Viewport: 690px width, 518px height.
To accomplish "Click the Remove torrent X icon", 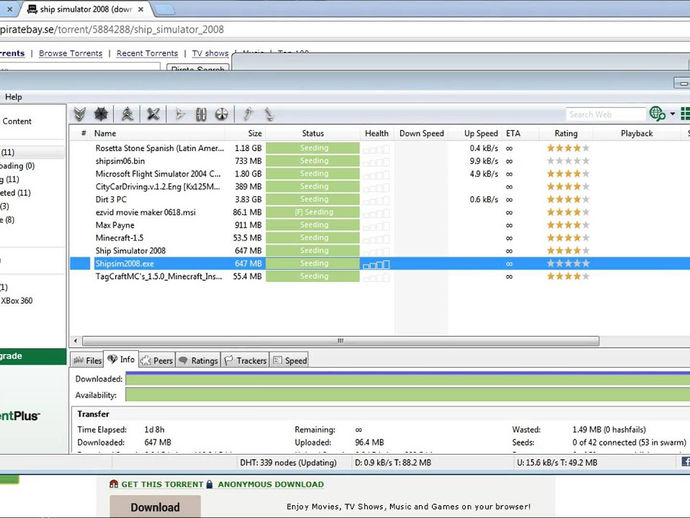I will [153, 114].
